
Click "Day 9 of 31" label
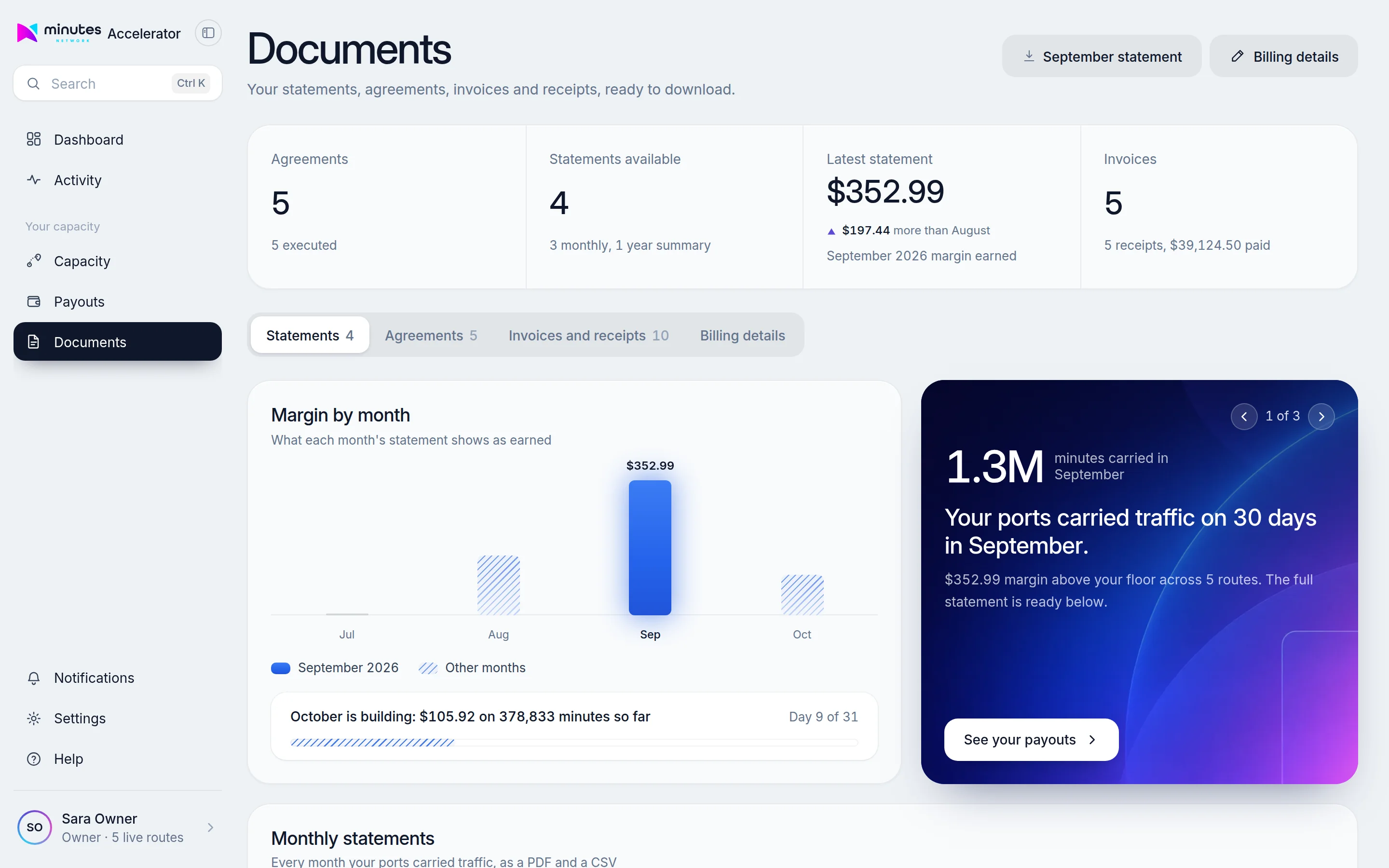point(823,717)
